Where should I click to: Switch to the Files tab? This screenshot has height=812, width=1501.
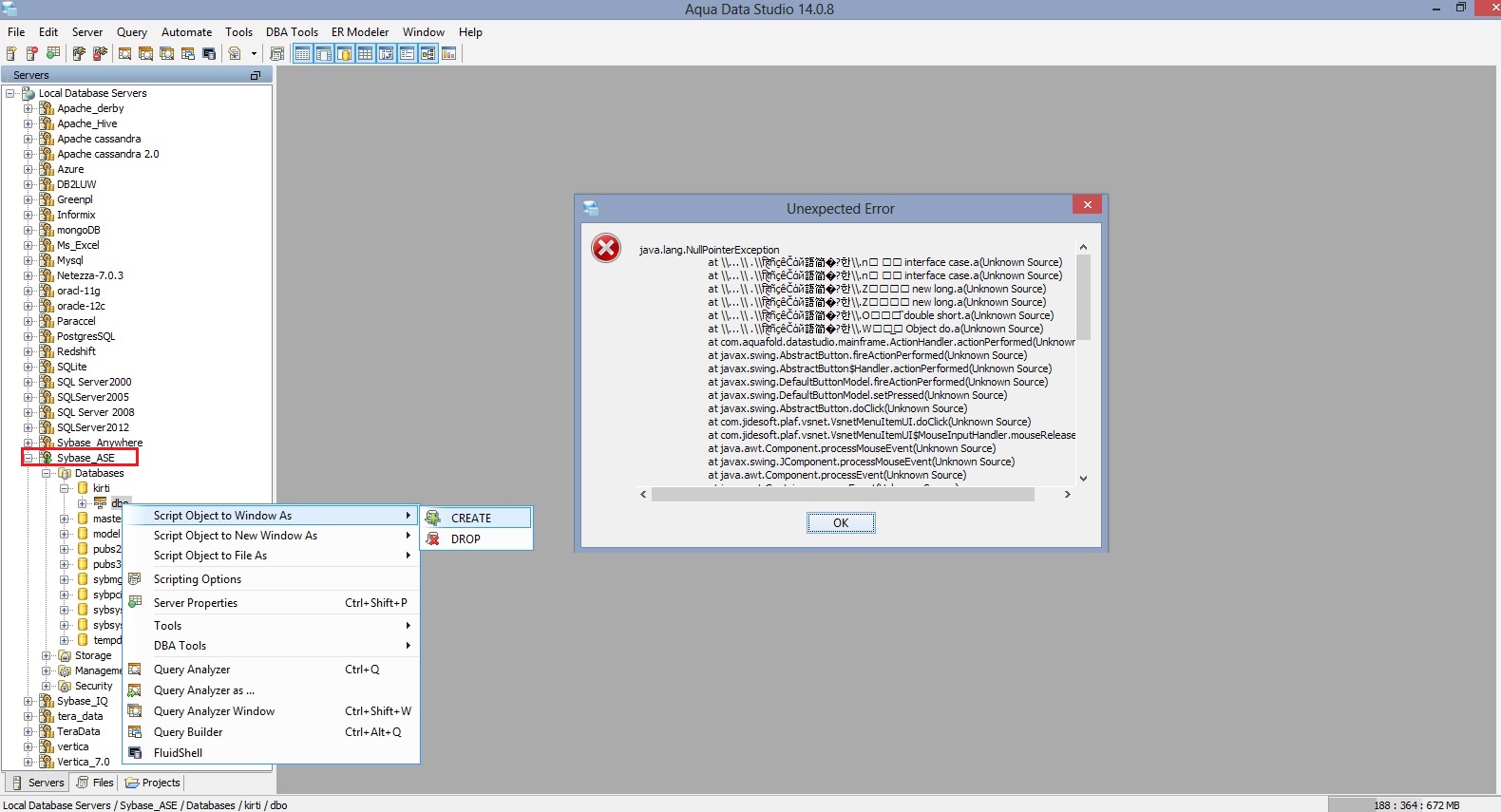95,783
